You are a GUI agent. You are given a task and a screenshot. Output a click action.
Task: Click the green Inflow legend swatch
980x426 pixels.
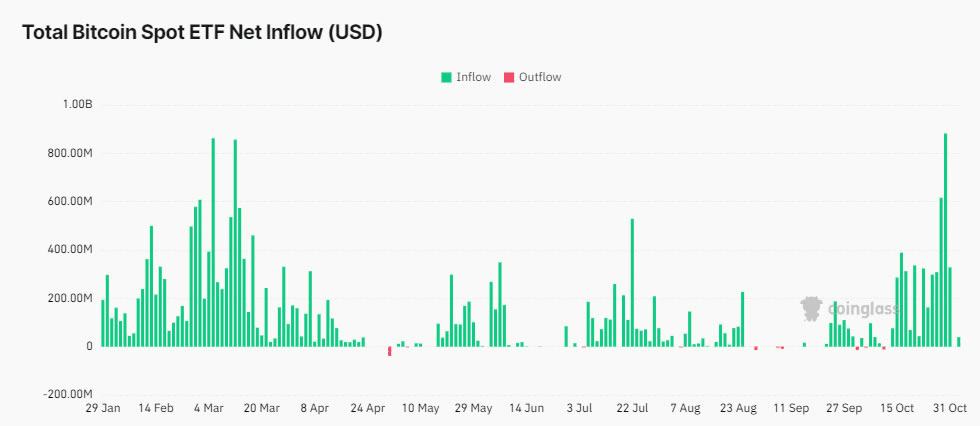tap(446, 77)
